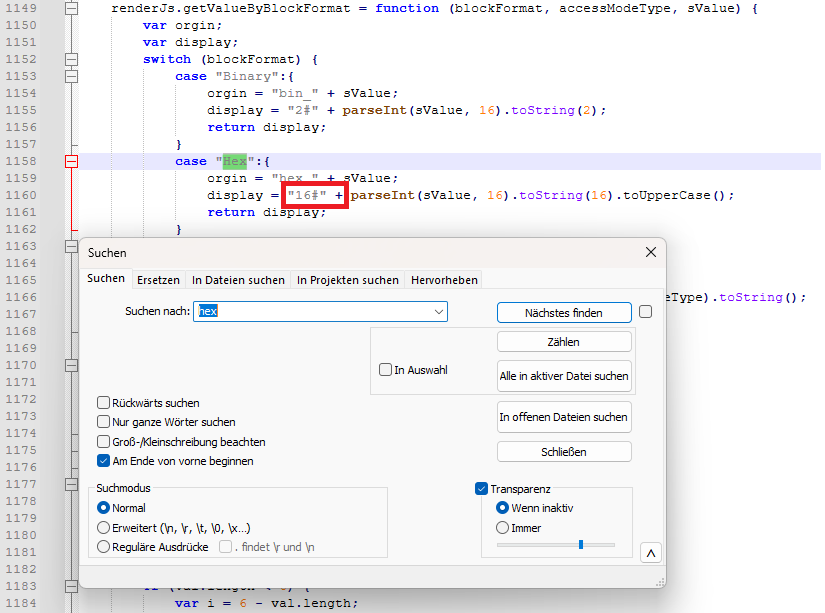The width and height of the screenshot is (825, 613).
Task: Uncheck Am Ende von vorne beginnen
Action: click(104, 461)
